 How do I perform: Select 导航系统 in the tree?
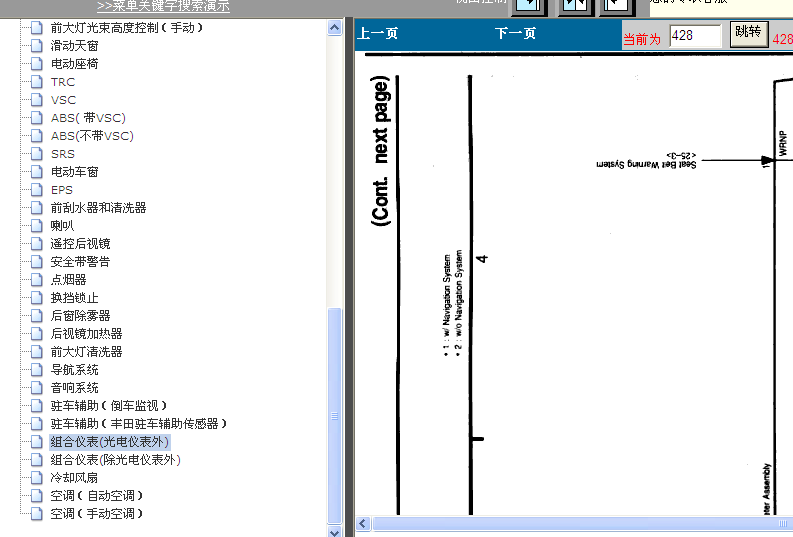[74, 370]
